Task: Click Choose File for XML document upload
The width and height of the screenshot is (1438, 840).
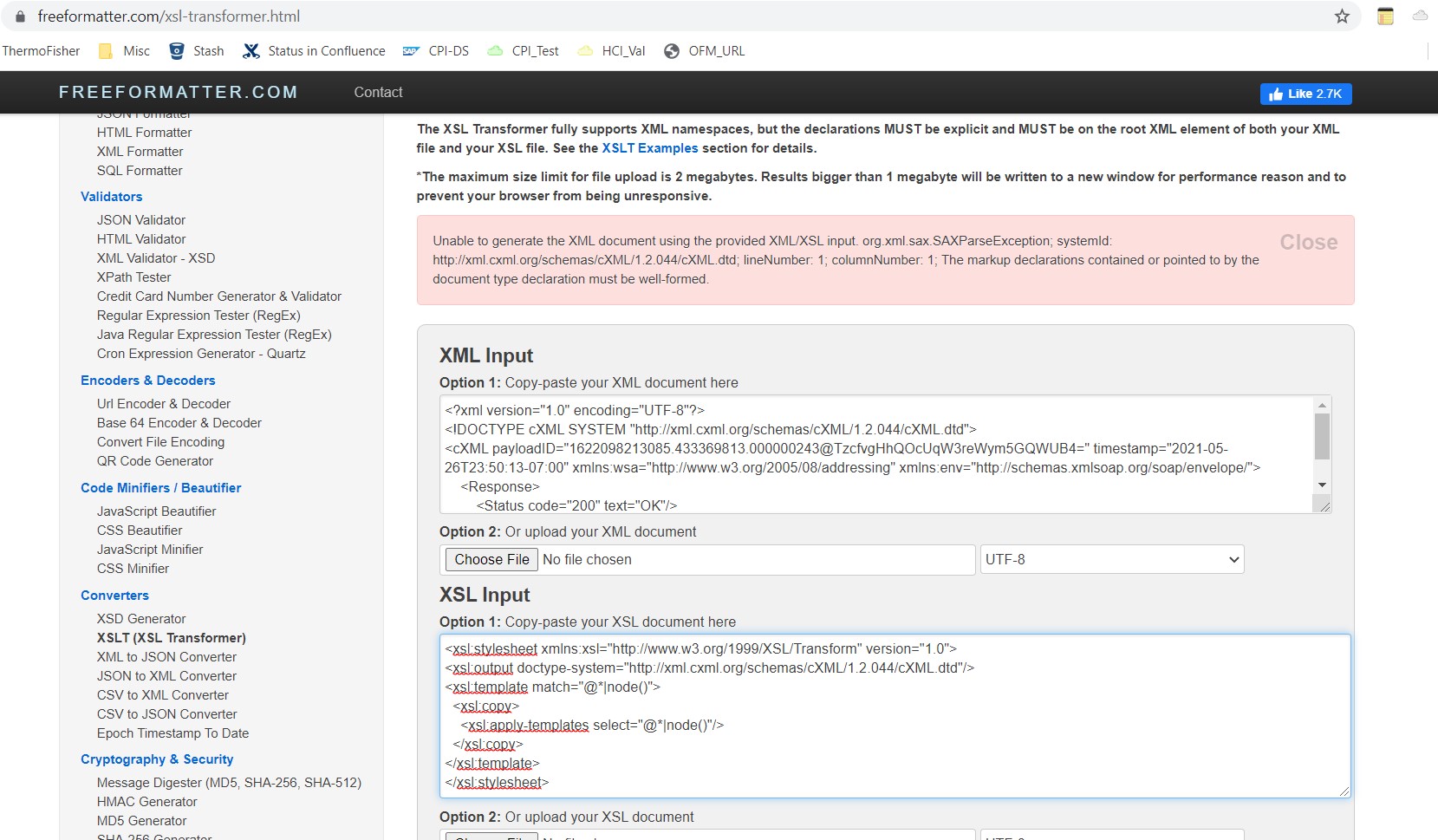Action: 491,559
